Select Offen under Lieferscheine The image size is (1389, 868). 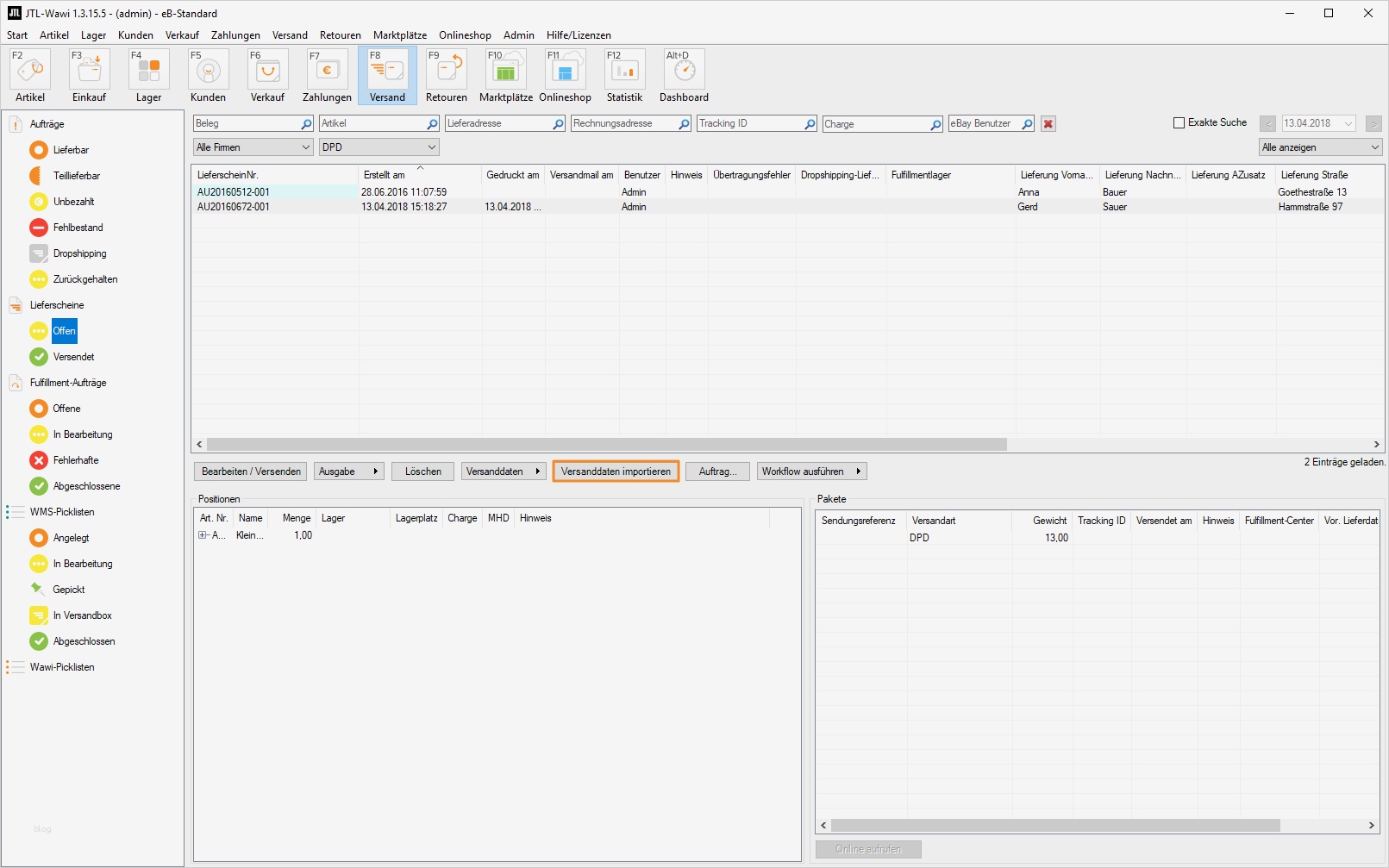pyautogui.click(x=65, y=331)
